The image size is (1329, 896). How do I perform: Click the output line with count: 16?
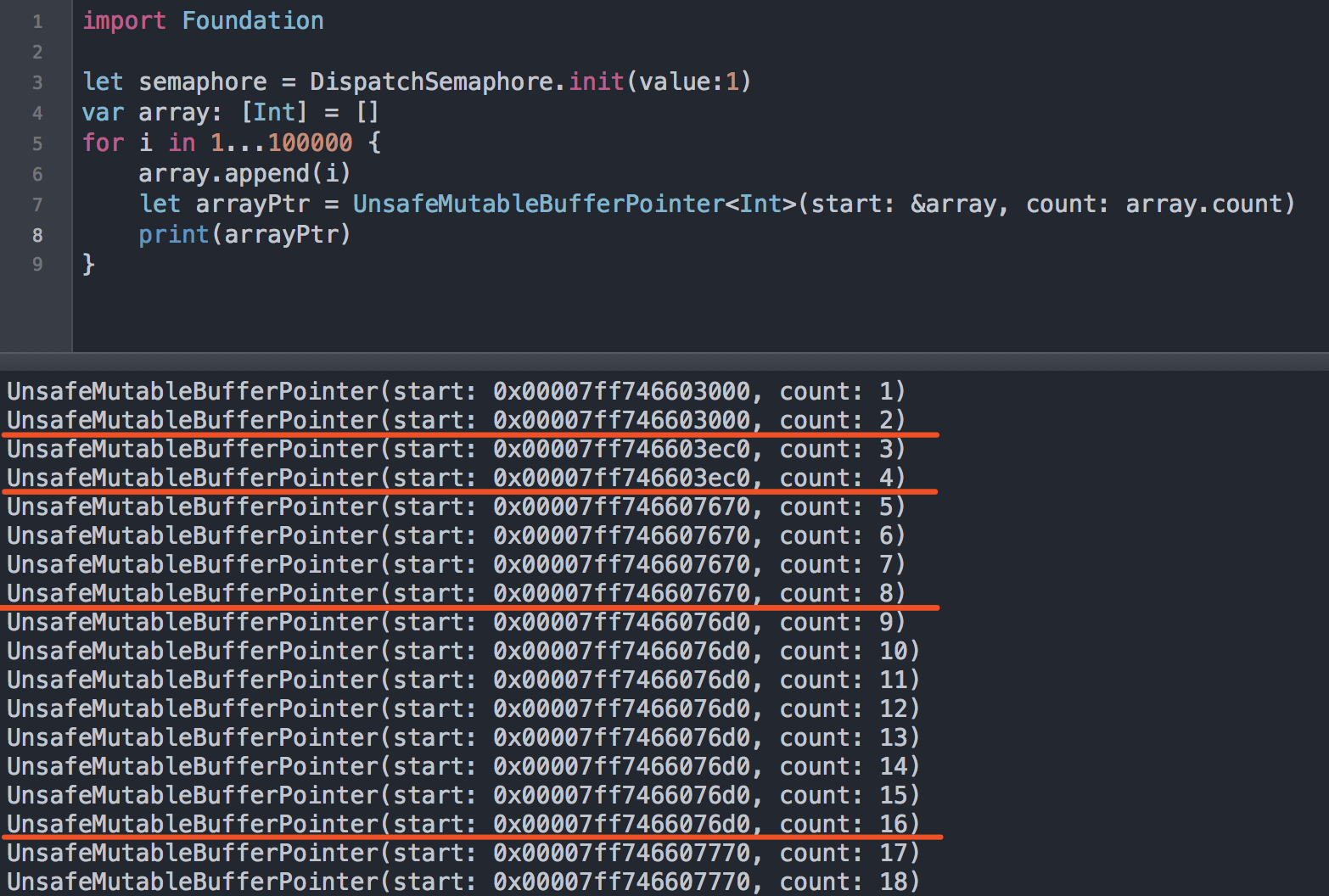click(x=463, y=824)
